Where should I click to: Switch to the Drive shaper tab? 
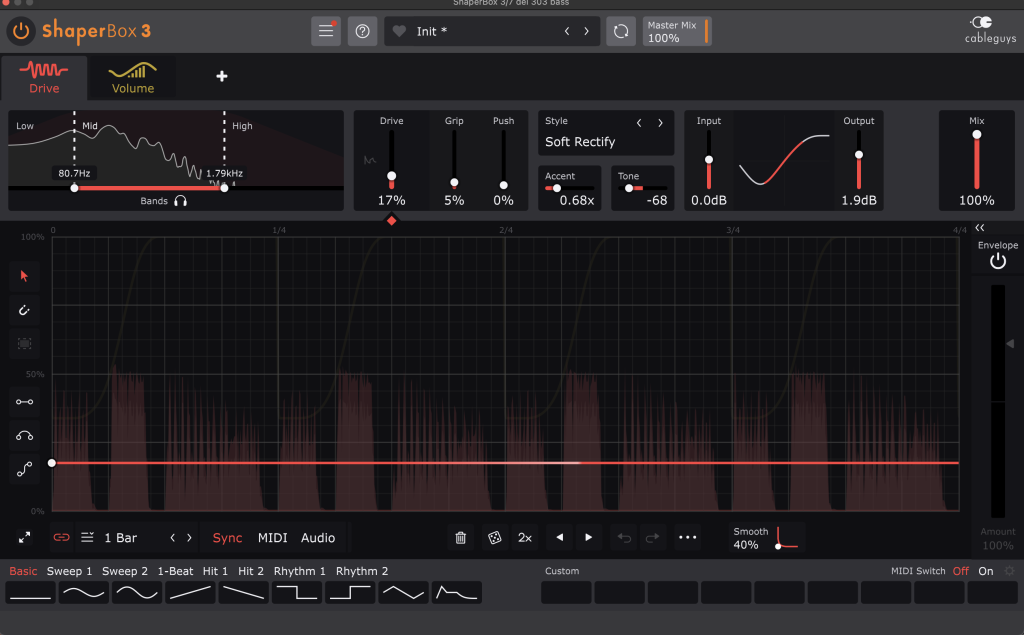(44, 78)
